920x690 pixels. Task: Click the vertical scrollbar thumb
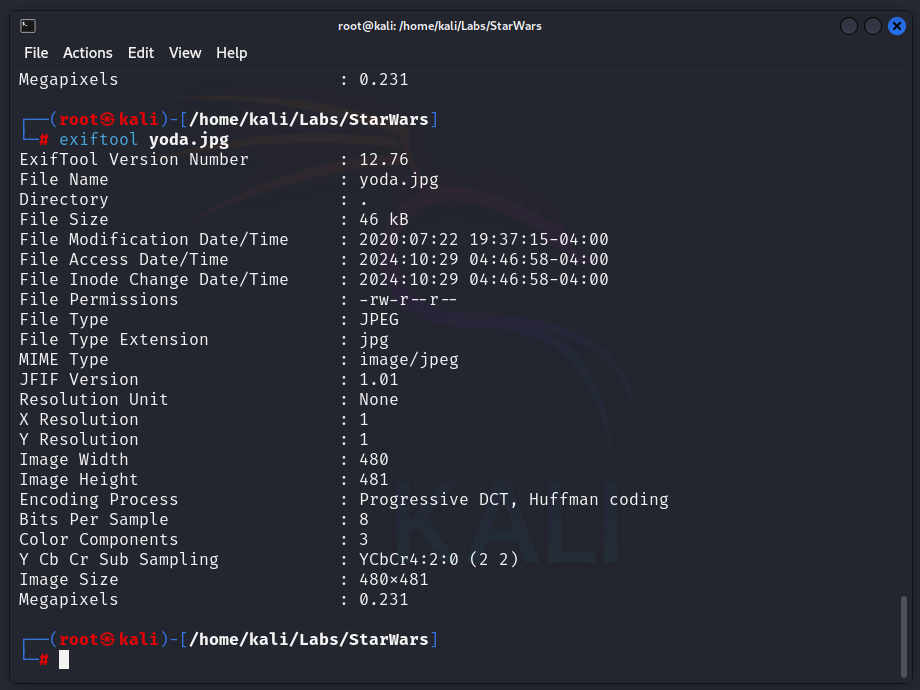(904, 634)
